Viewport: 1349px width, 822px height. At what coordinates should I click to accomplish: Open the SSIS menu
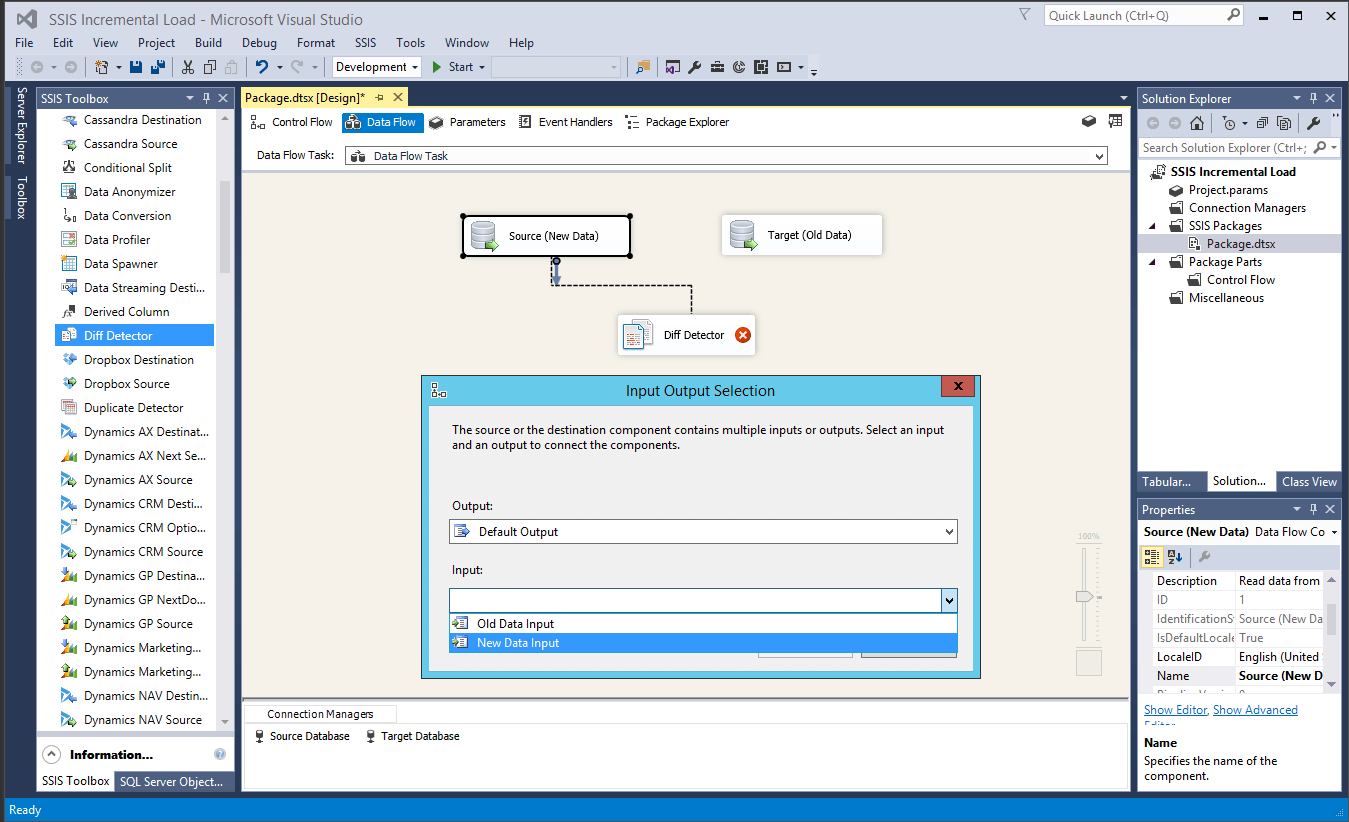[365, 43]
